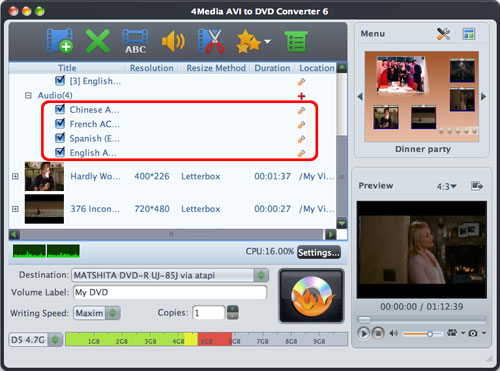Click the vertical scrollbar down arrow

click(x=342, y=224)
